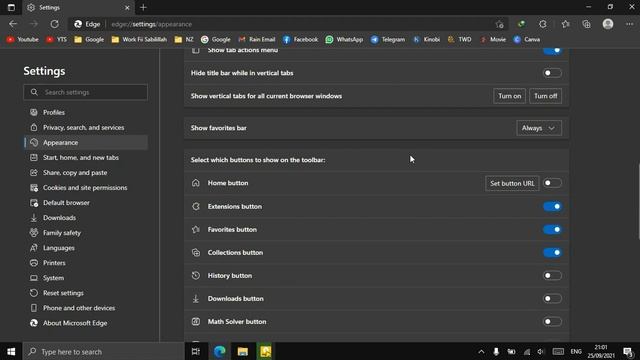The image size is (640, 360).
Task: Click the Windows Start button
Action: click(x=11, y=351)
